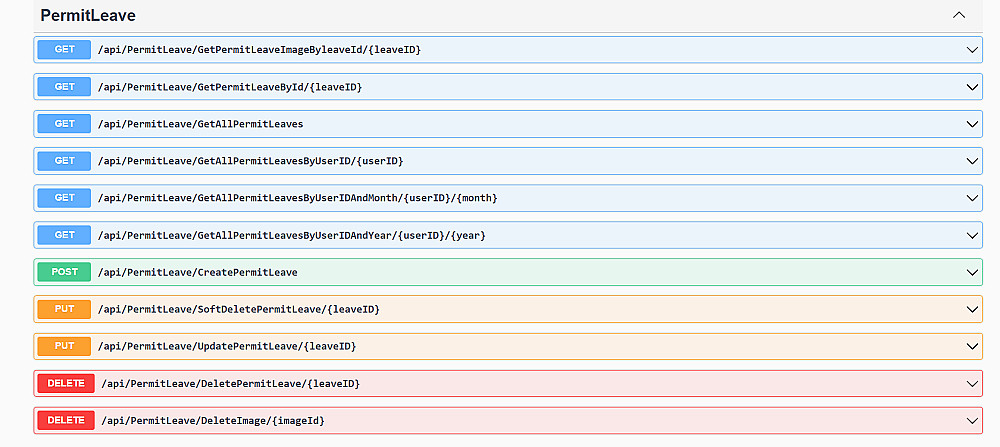The height and width of the screenshot is (447, 1000).
Task: Expand the GetPermitLeaveImageByleaveId endpoint chevron
Action: tap(972, 49)
